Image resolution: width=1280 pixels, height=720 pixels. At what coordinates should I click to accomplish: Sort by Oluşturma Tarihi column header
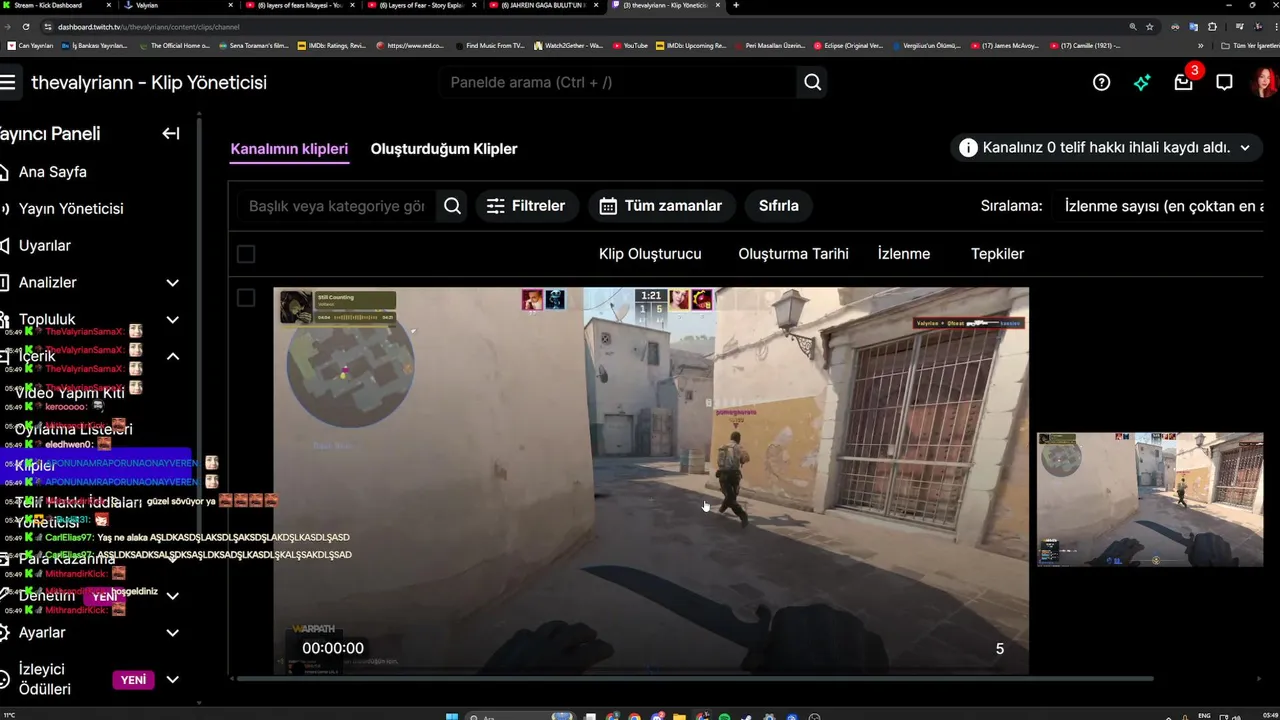(x=793, y=254)
